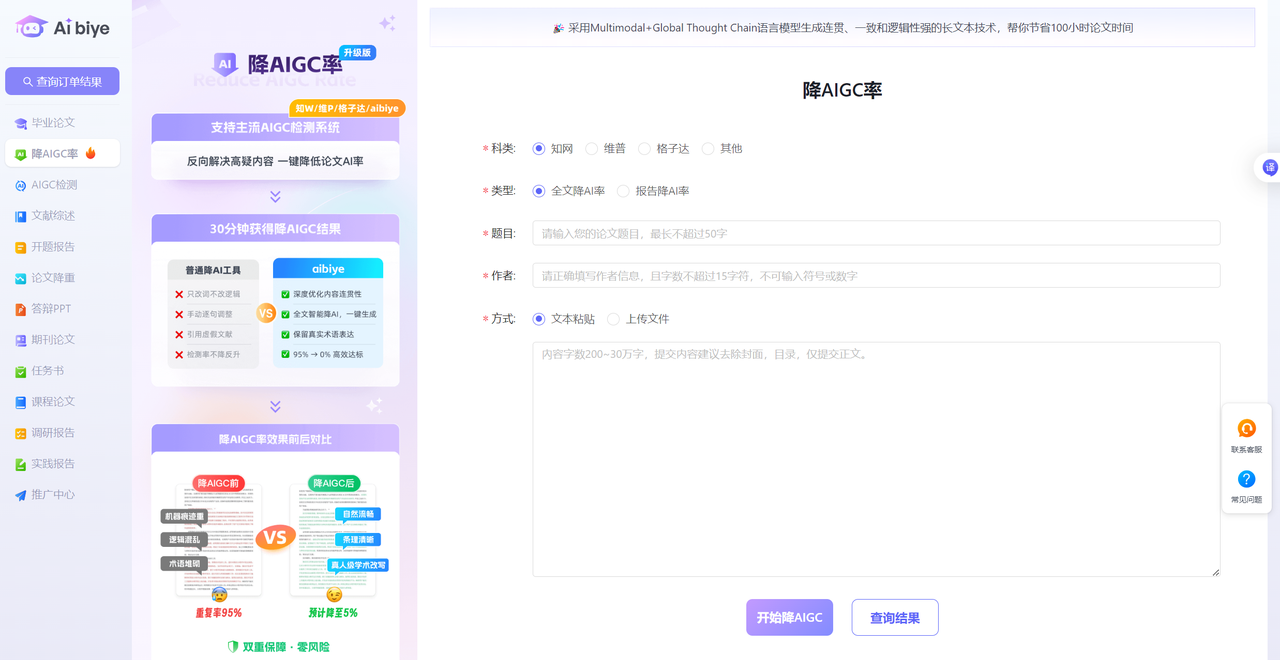1280x660 pixels.
Task: Click the 题目 title input field
Action: pos(876,233)
